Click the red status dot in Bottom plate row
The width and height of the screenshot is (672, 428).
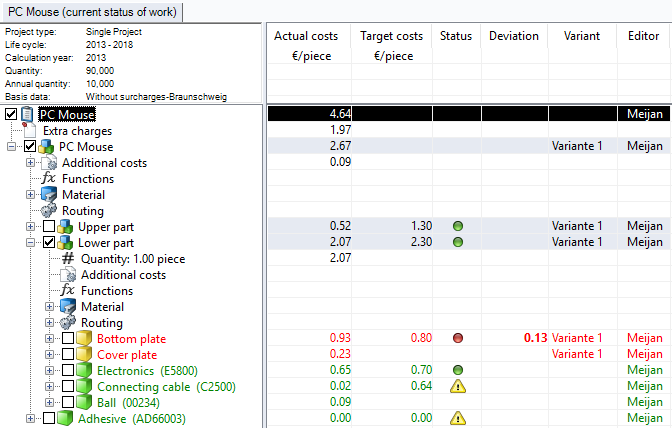tap(456, 339)
